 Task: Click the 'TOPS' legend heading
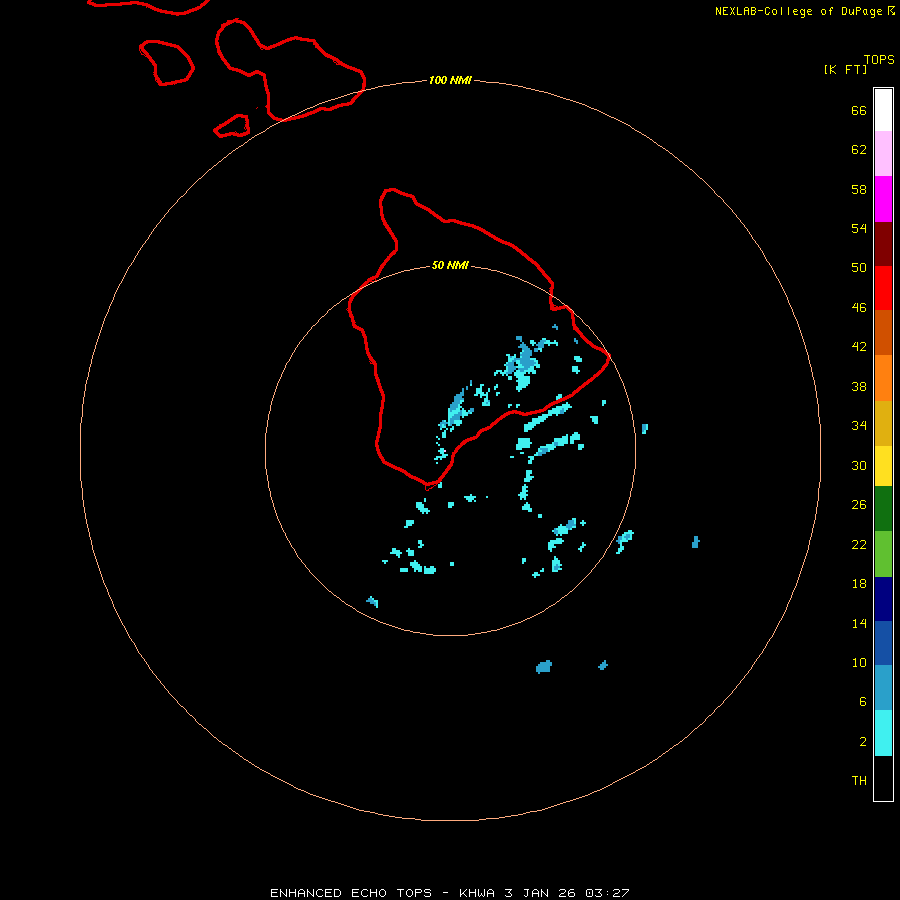879,60
